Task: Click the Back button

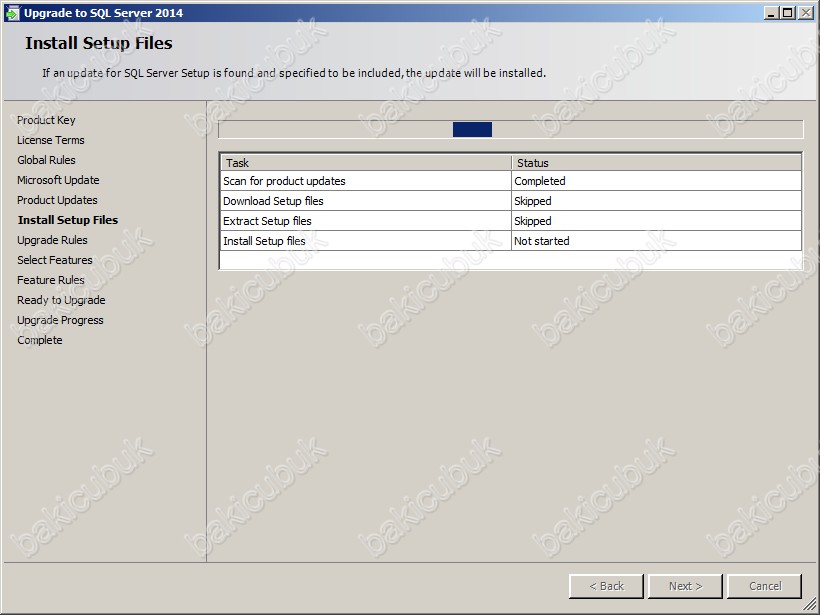Action: [606, 586]
